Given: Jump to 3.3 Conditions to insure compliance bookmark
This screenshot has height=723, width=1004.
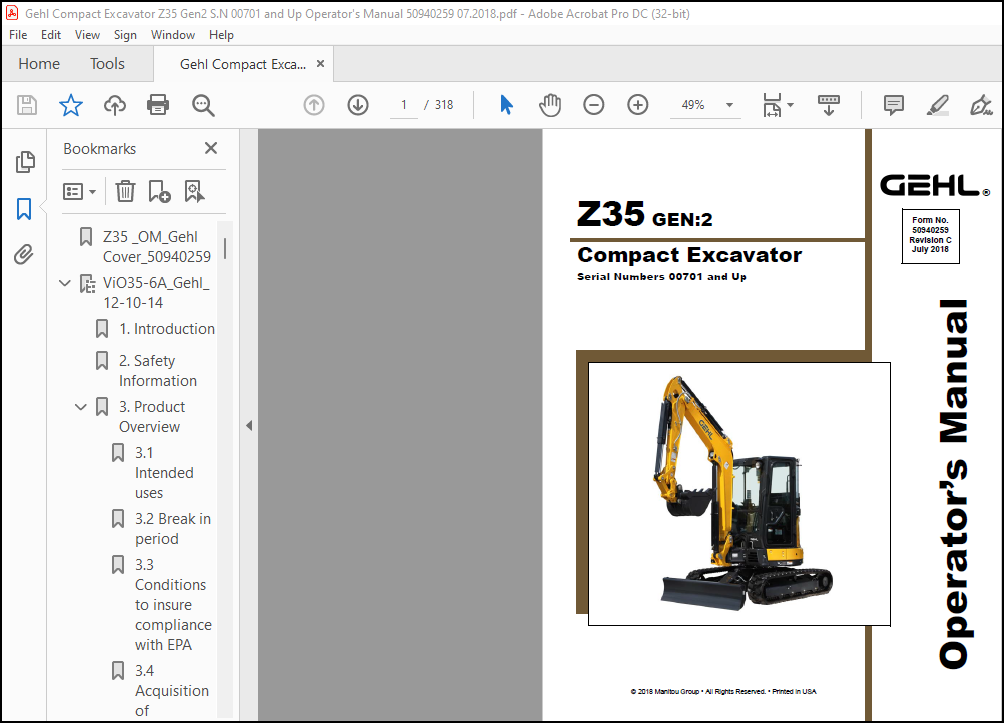Looking at the screenshot, I should tap(173, 605).
